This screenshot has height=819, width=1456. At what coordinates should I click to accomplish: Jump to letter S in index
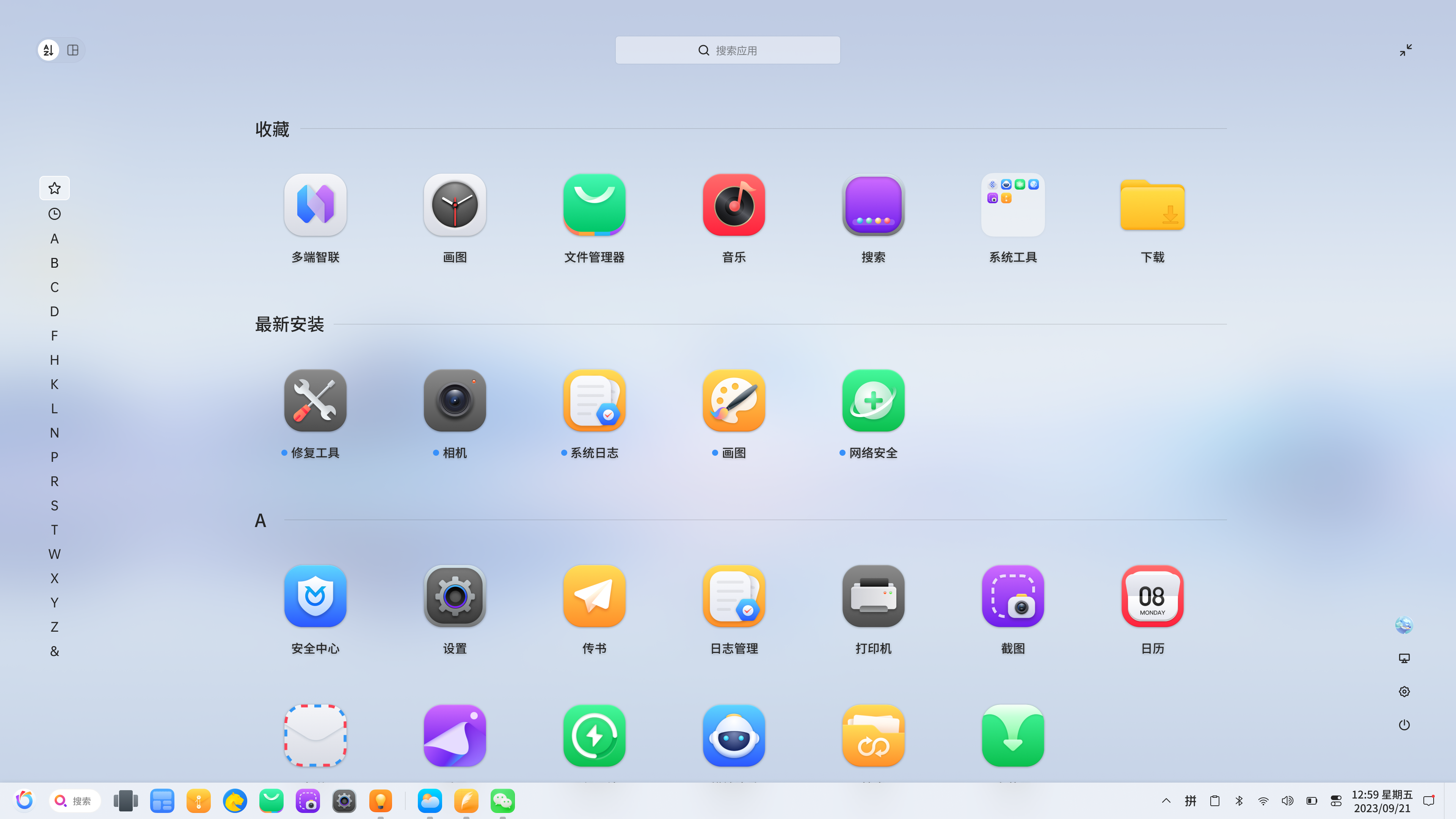point(54,505)
